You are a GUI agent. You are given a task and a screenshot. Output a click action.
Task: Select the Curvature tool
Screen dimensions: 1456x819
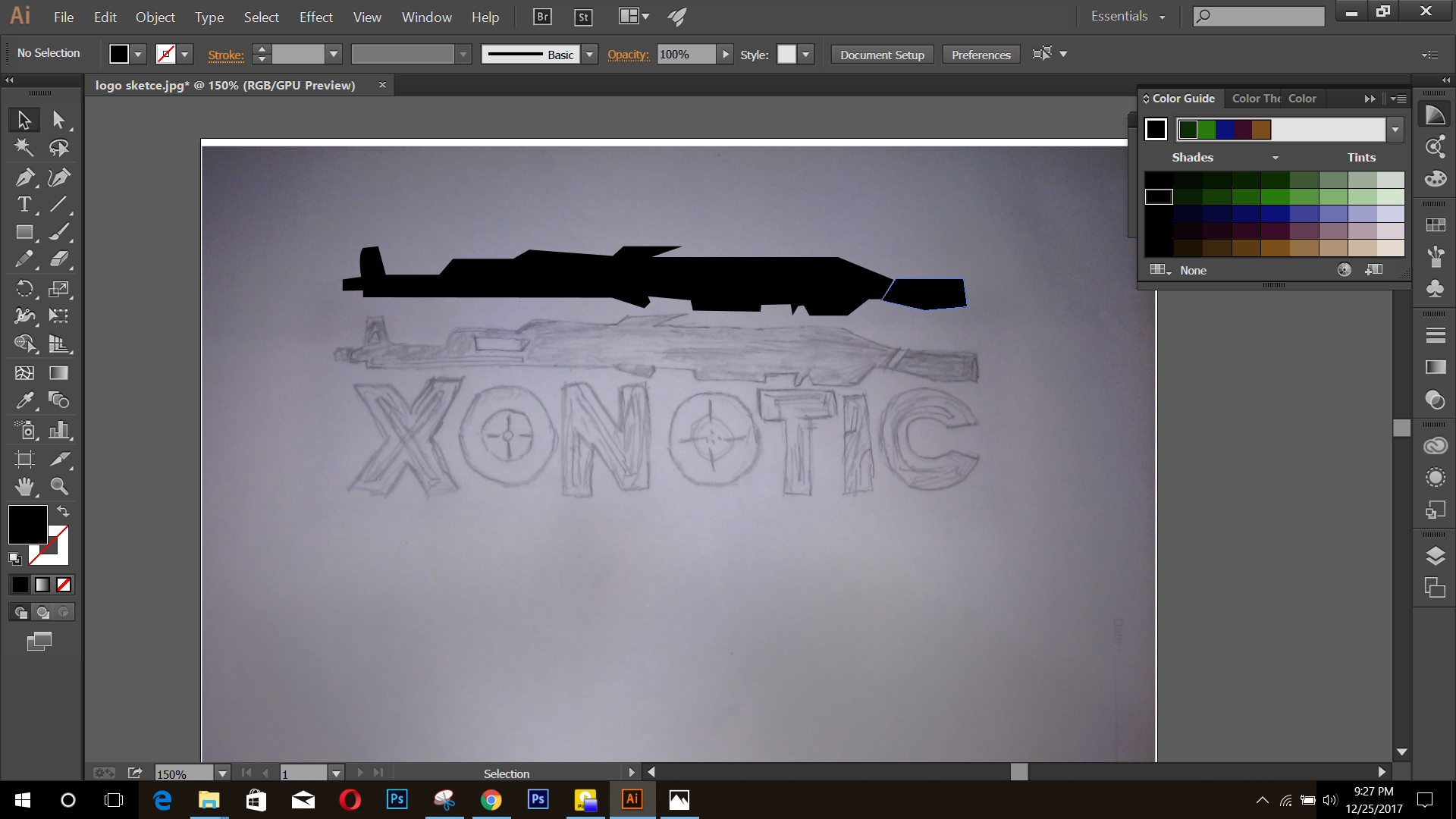tap(58, 177)
